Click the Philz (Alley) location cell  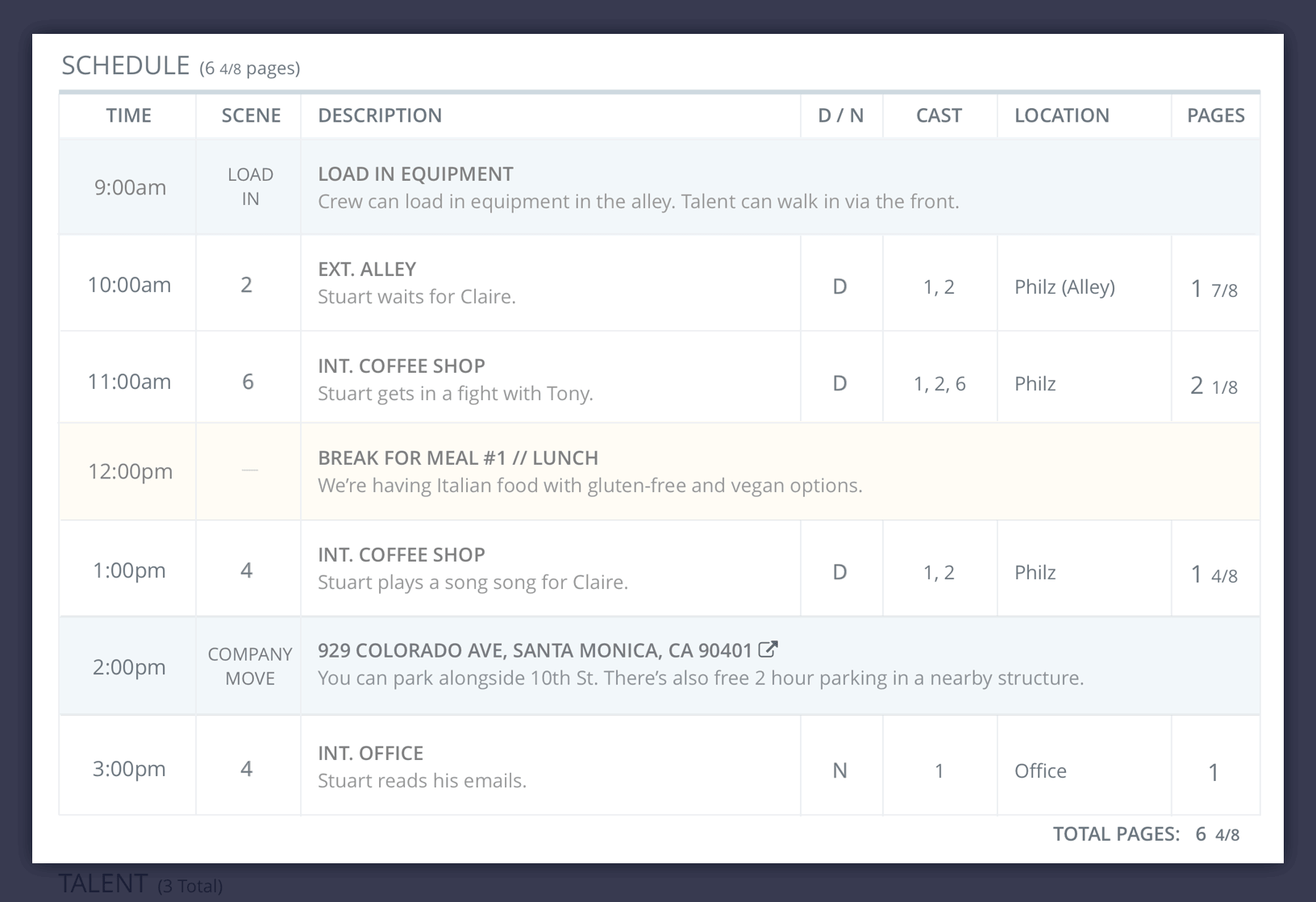1065,285
